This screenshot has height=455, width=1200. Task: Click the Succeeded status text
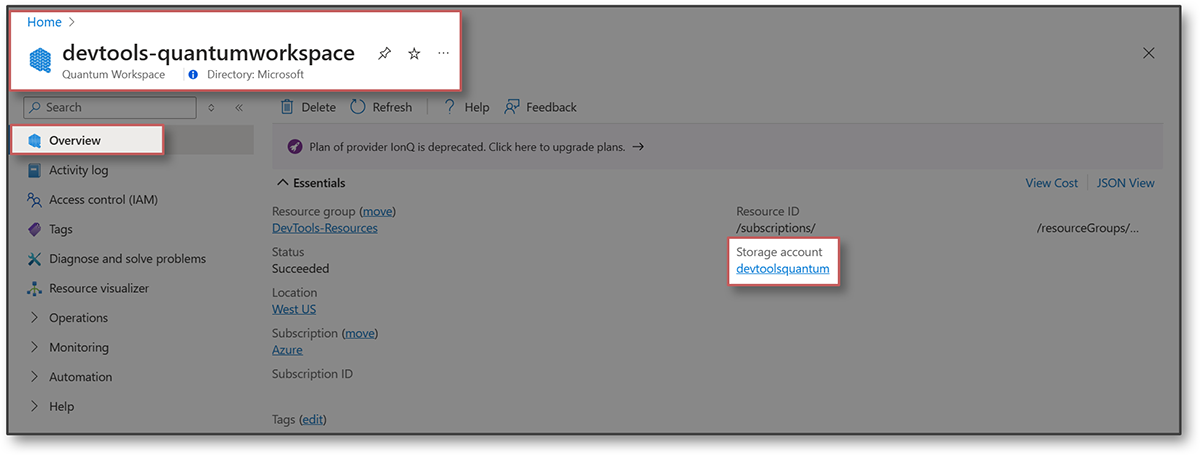[x=300, y=269]
